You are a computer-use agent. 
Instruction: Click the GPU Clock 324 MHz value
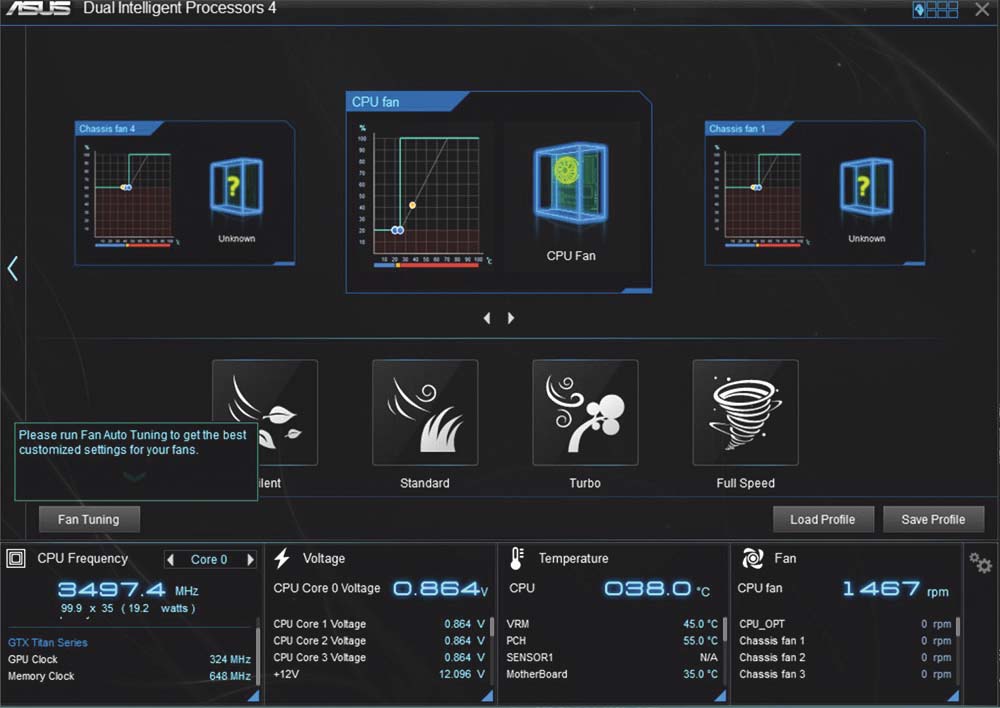point(230,660)
